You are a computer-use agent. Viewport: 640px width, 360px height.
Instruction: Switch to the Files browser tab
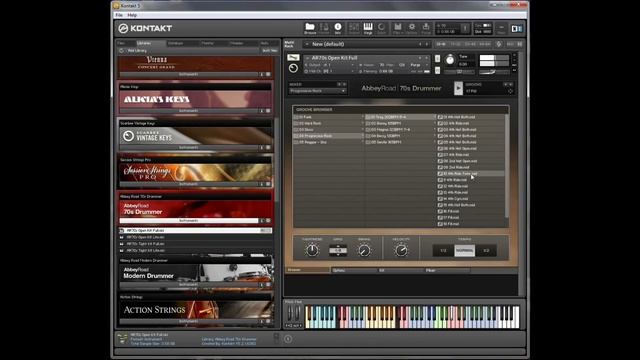(x=121, y=43)
